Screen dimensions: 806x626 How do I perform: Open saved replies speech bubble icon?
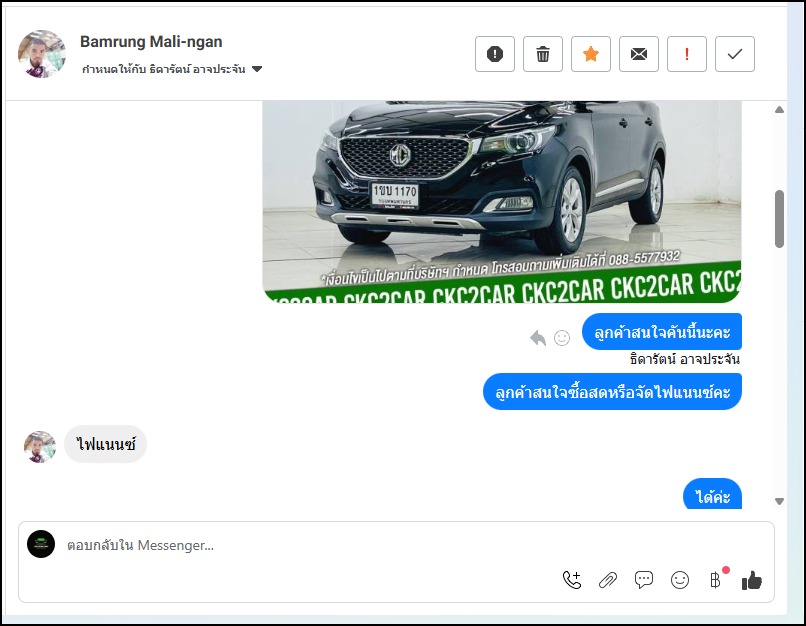[644, 580]
